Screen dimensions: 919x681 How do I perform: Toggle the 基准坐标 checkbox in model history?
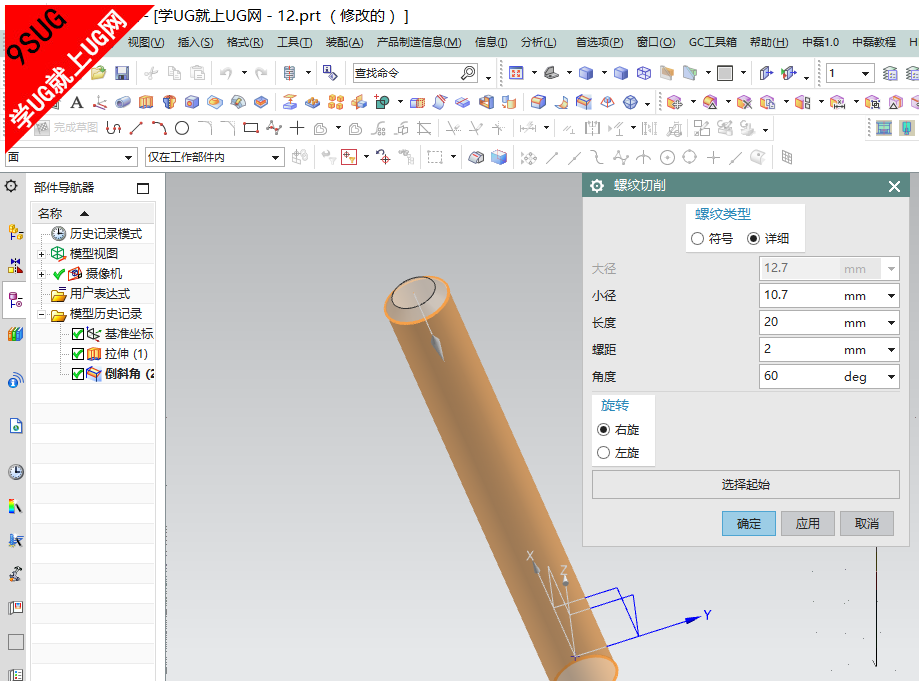click(78, 334)
